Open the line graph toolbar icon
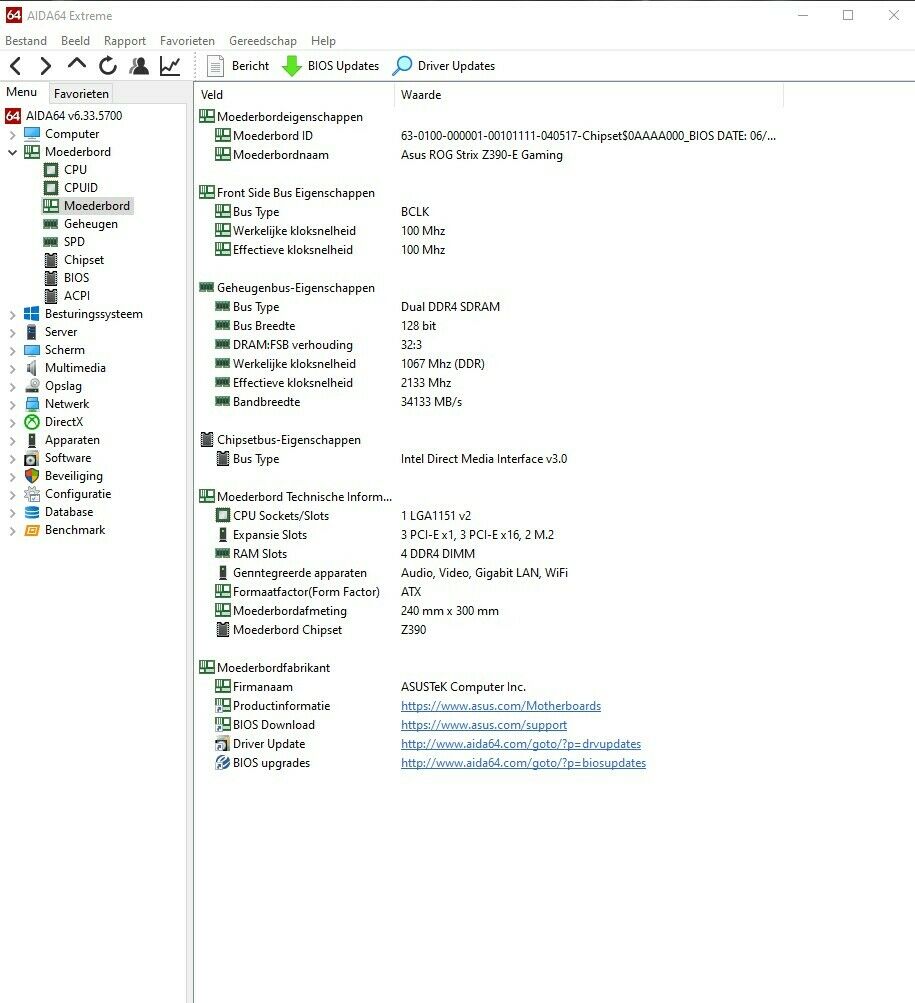Screen dimensions: 915x1003 (x=170, y=65)
